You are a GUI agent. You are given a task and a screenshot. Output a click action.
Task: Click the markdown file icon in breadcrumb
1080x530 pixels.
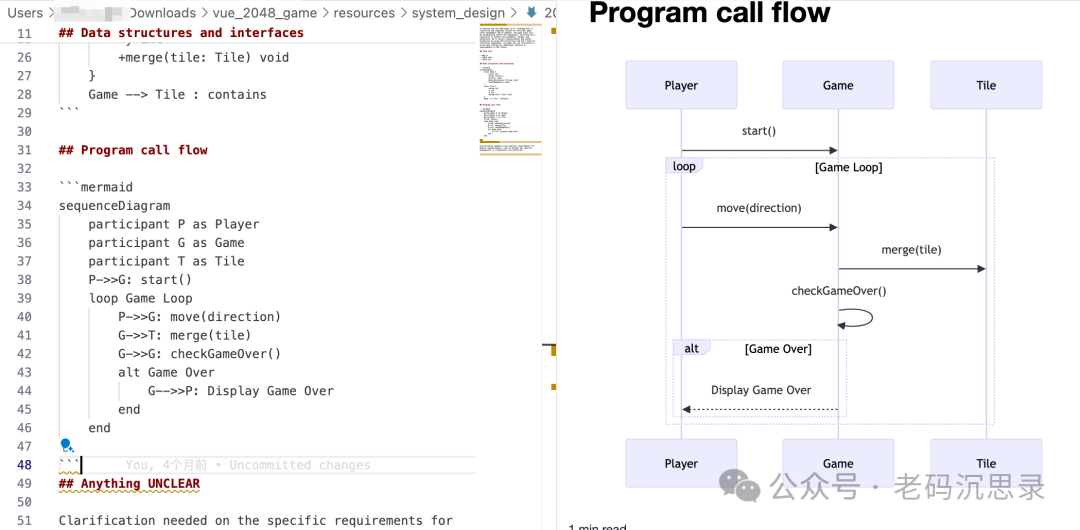[531, 13]
